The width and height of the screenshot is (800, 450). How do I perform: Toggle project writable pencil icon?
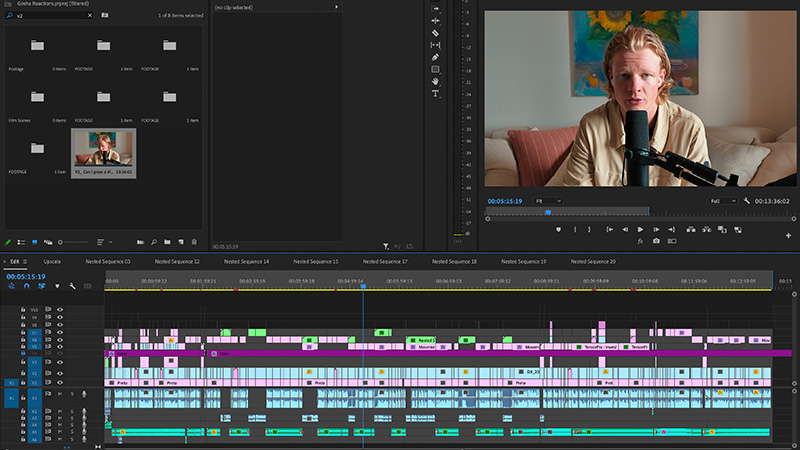point(8,242)
